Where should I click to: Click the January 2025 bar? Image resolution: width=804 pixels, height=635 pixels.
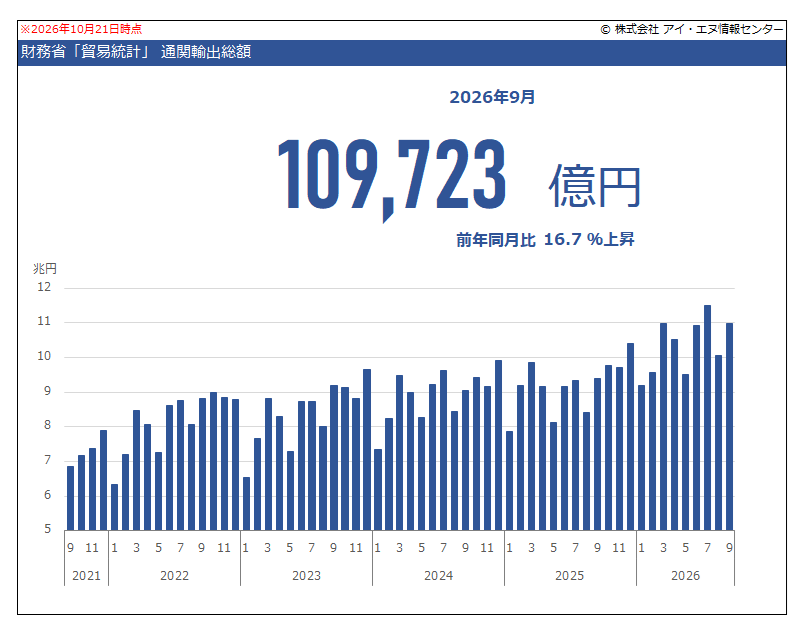click(x=510, y=481)
